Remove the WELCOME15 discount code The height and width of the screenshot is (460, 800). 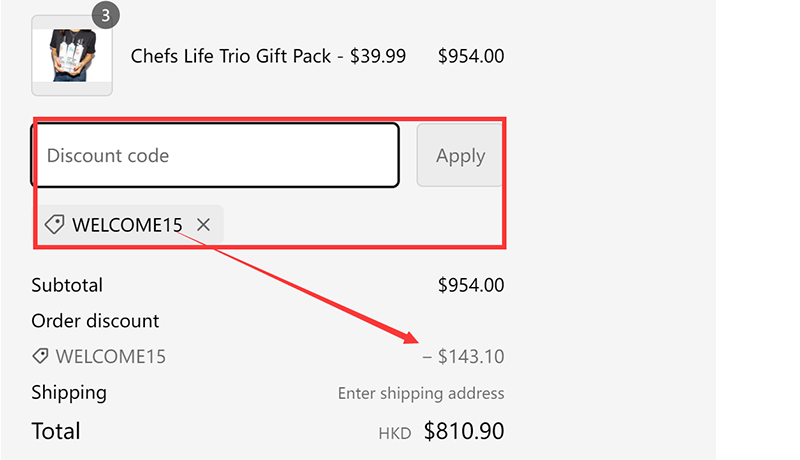pyautogui.click(x=203, y=225)
